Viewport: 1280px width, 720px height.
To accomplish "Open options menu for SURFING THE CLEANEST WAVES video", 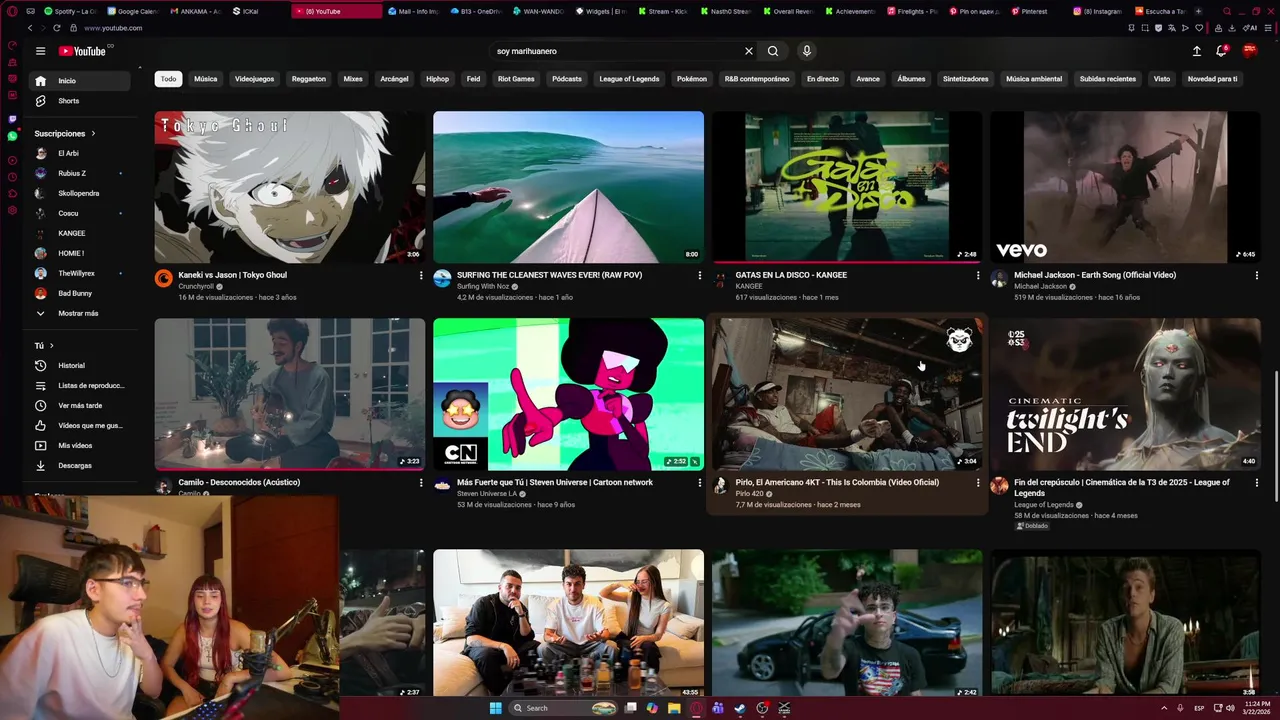I will (699, 275).
